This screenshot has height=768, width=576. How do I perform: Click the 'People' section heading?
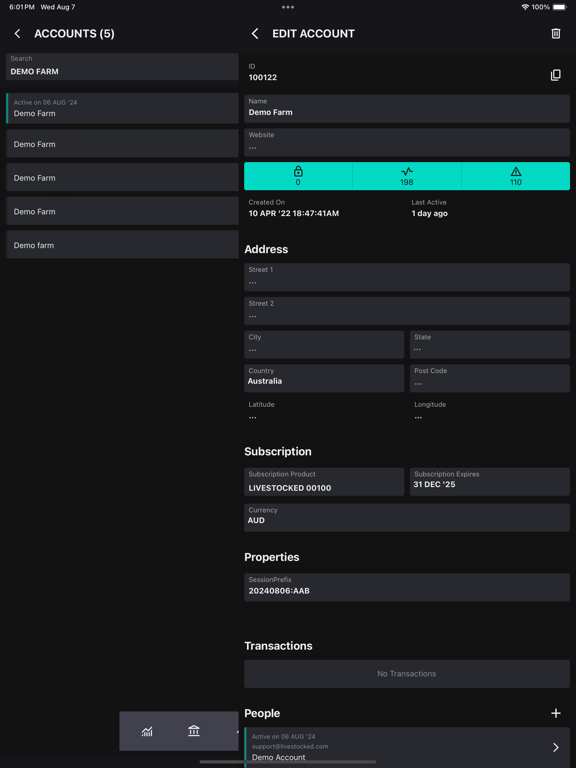[x=262, y=713]
